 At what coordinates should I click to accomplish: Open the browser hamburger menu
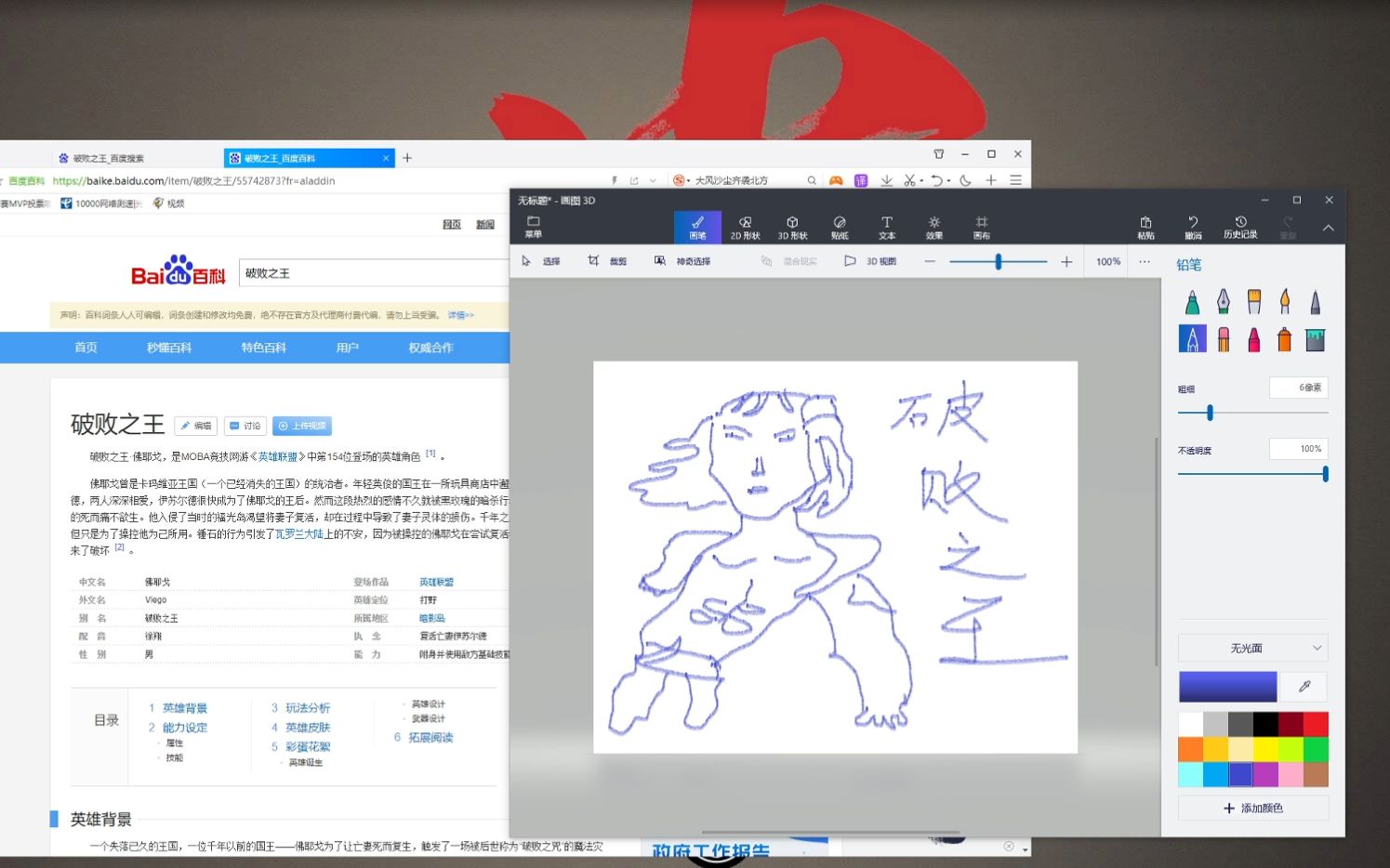1016,180
